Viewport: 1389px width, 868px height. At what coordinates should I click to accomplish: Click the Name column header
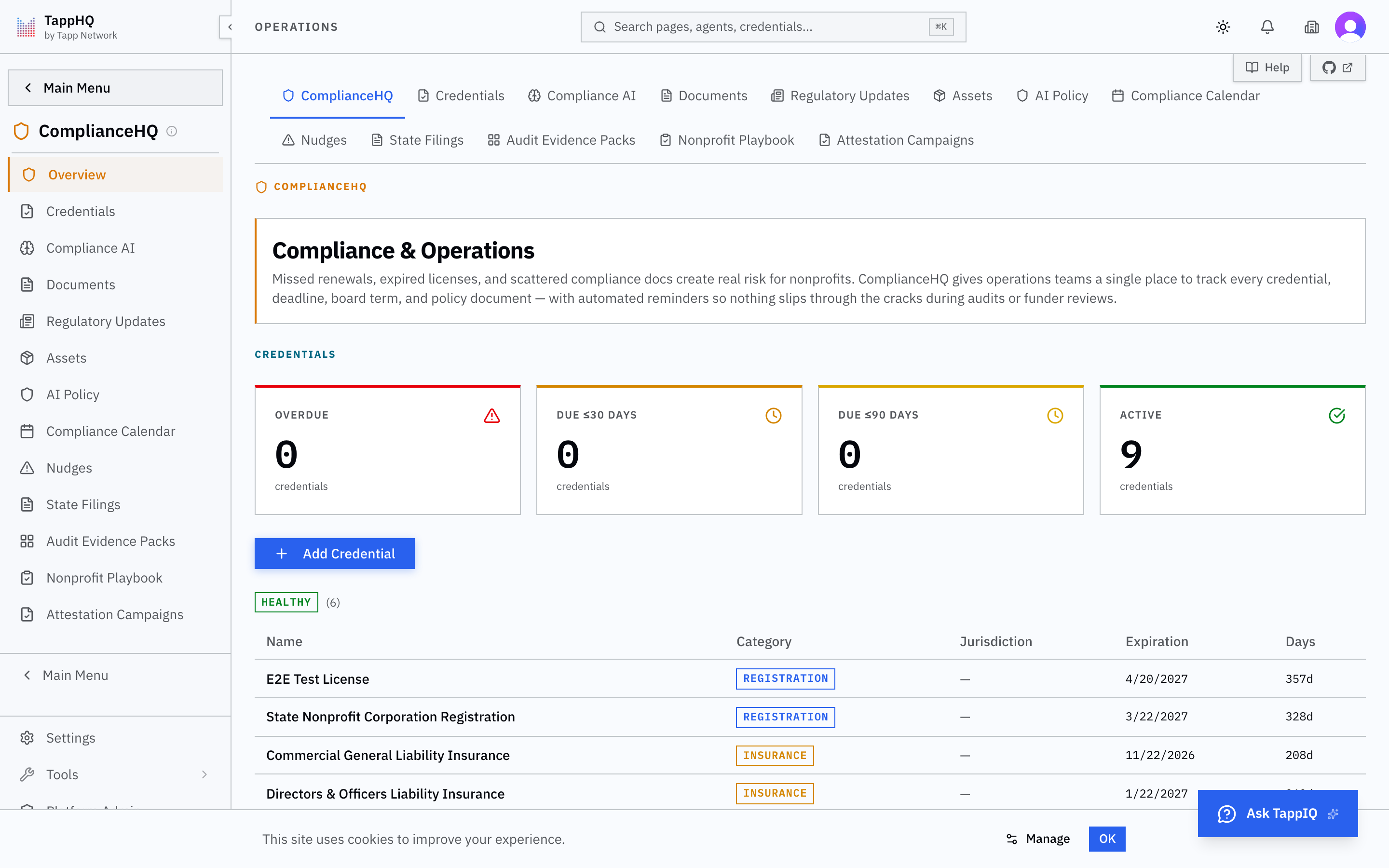tap(284, 641)
